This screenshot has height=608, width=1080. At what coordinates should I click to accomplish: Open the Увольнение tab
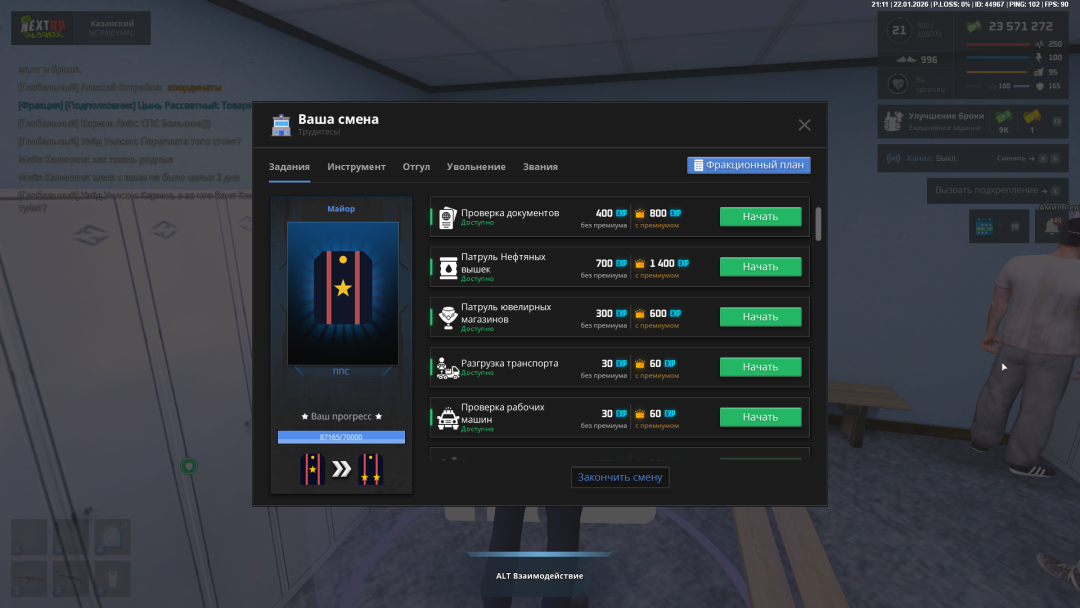pos(476,167)
